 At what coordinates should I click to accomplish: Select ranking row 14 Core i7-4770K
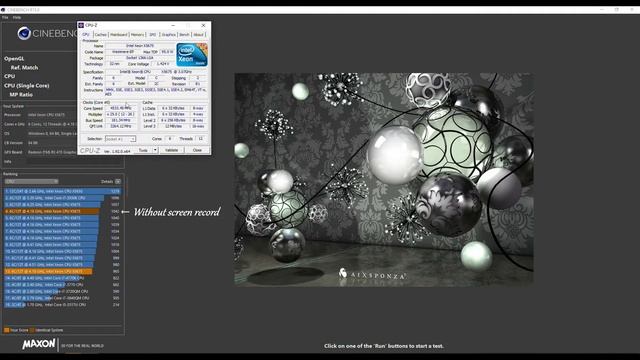pyautogui.click(x=63, y=278)
